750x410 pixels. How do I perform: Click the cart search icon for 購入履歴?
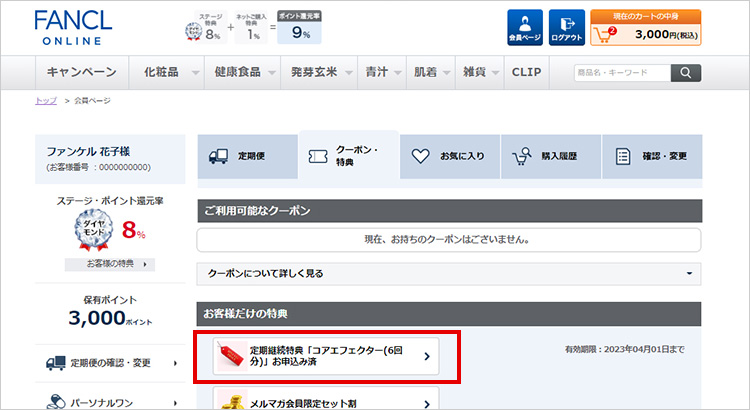click(522, 156)
